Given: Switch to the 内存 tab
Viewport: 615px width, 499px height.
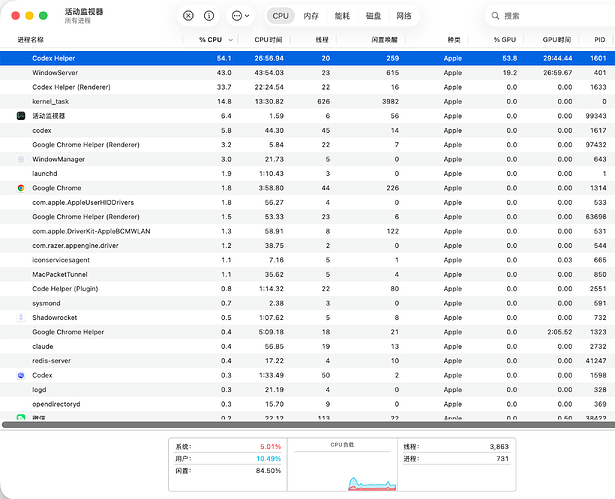Looking at the screenshot, I should click(x=311, y=16).
